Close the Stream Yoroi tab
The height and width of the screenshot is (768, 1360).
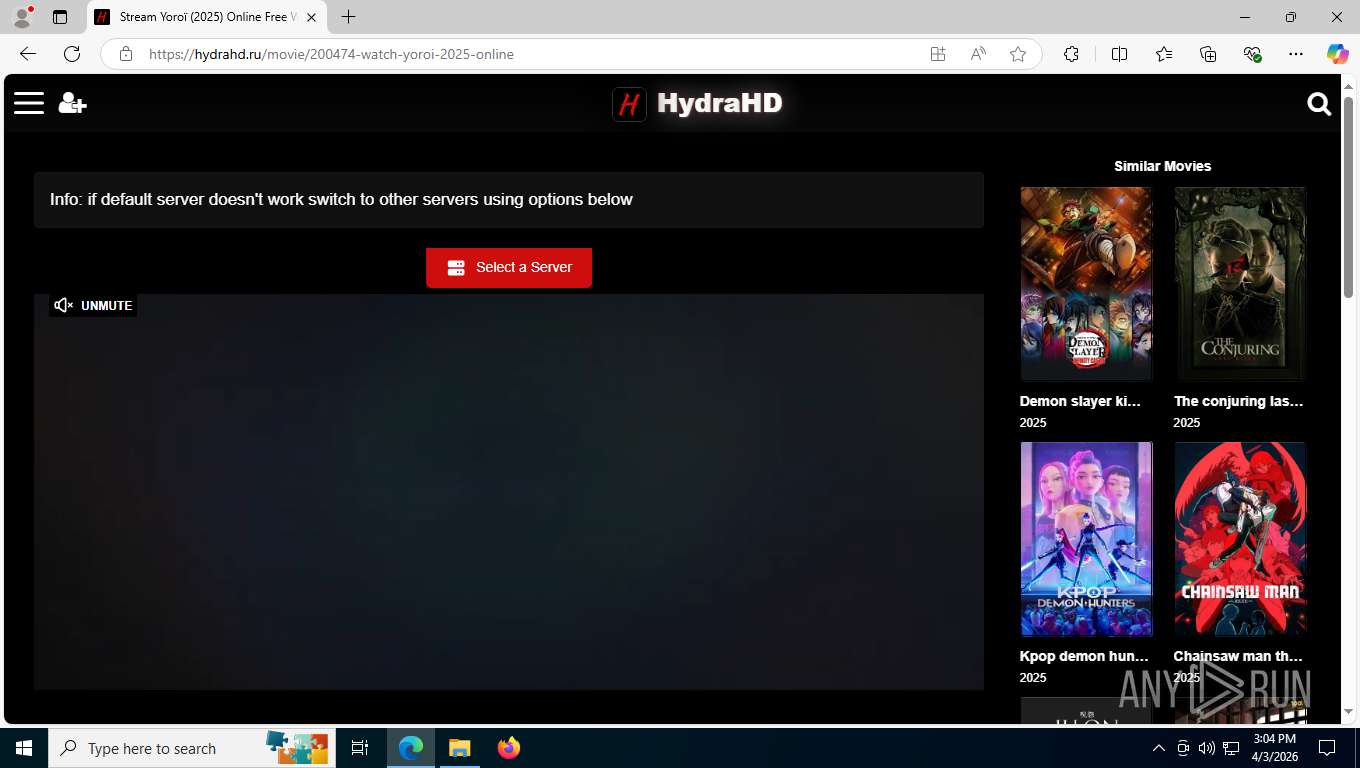pyautogui.click(x=311, y=17)
